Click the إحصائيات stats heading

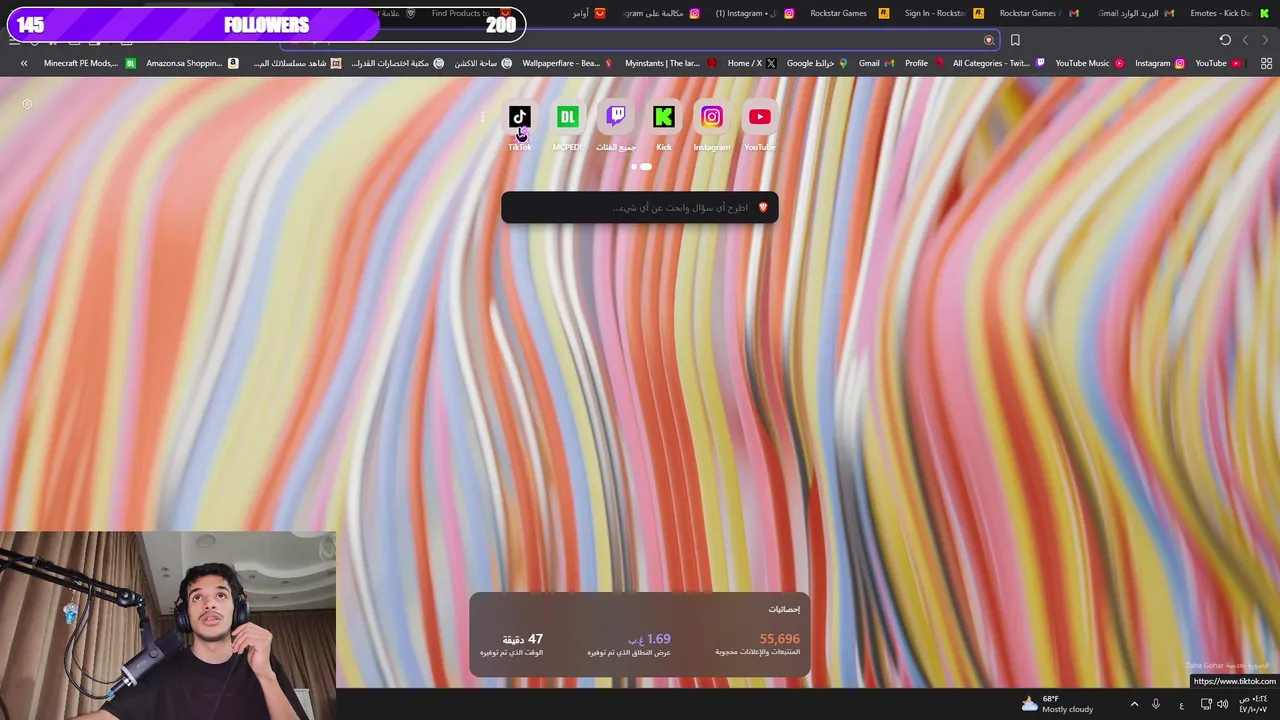784,609
